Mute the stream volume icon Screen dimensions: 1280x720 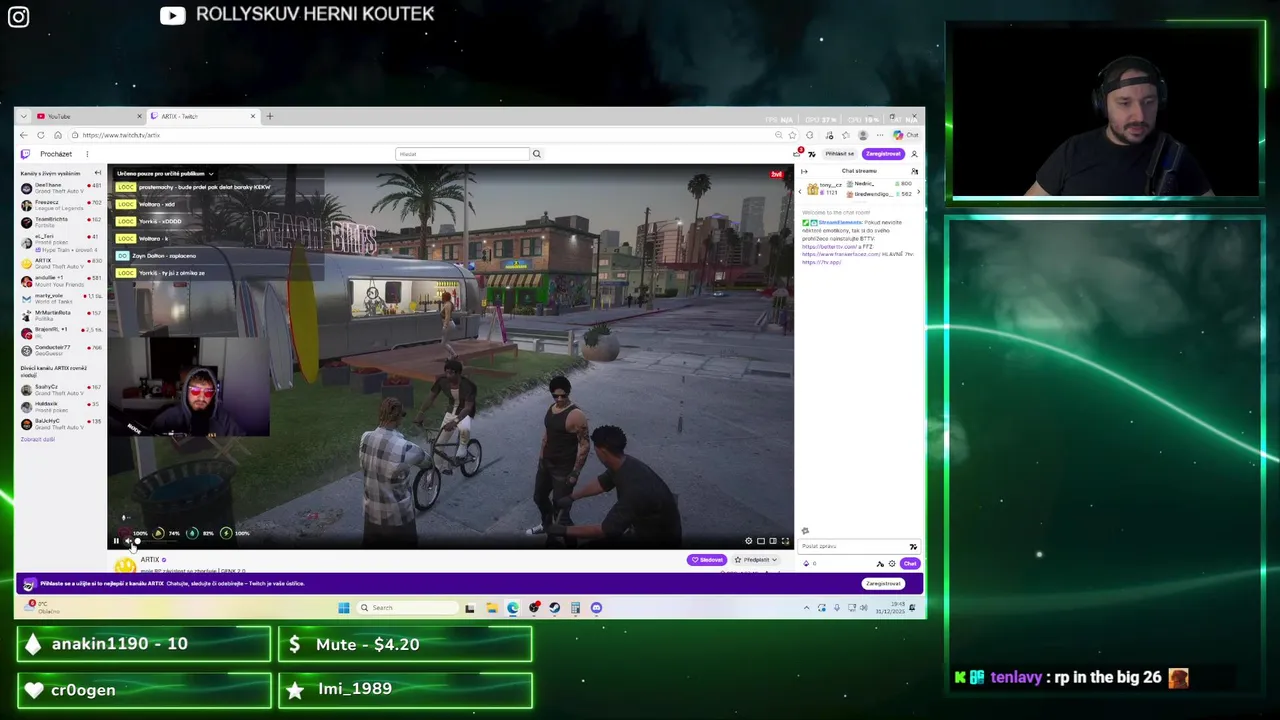(x=129, y=541)
